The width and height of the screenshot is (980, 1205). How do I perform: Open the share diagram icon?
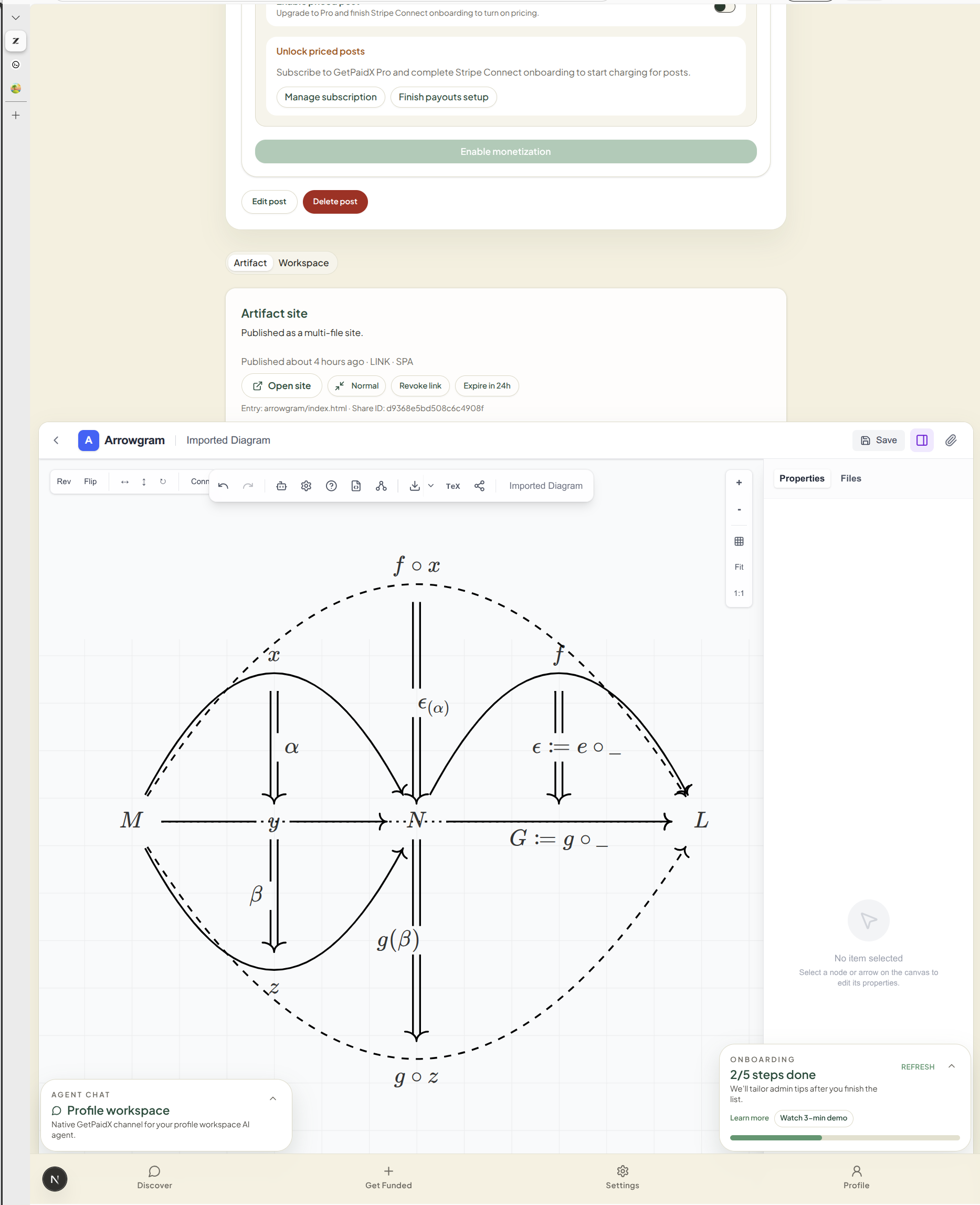pyautogui.click(x=480, y=486)
